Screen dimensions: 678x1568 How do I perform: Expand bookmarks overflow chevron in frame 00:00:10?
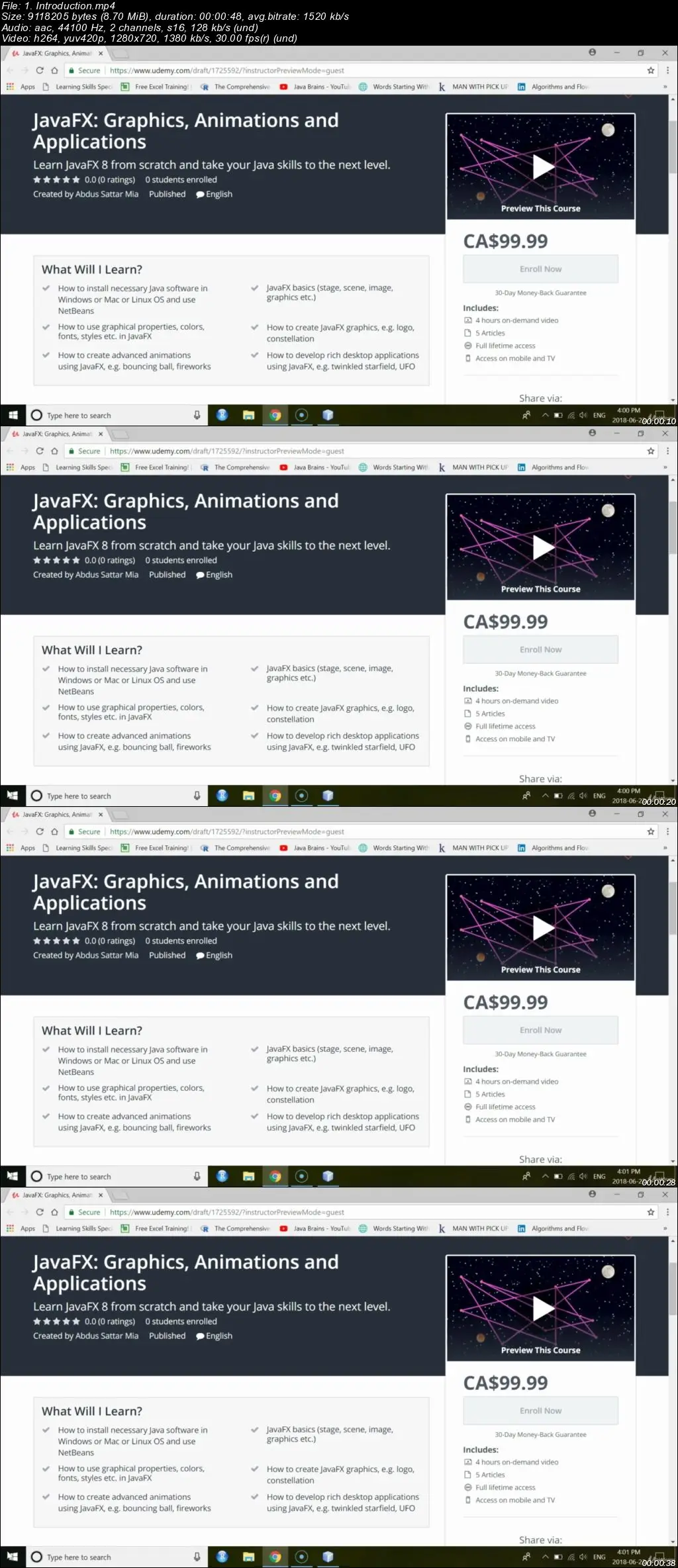coord(665,87)
